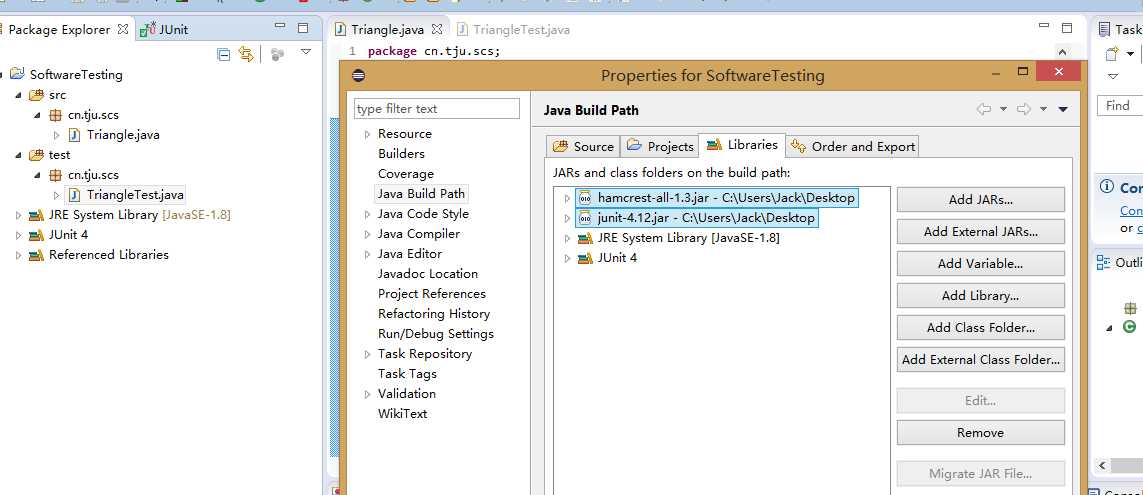Viewport: 1143px width, 495px height.
Task: Toggle Link with Editor icon
Action: [x=246, y=54]
